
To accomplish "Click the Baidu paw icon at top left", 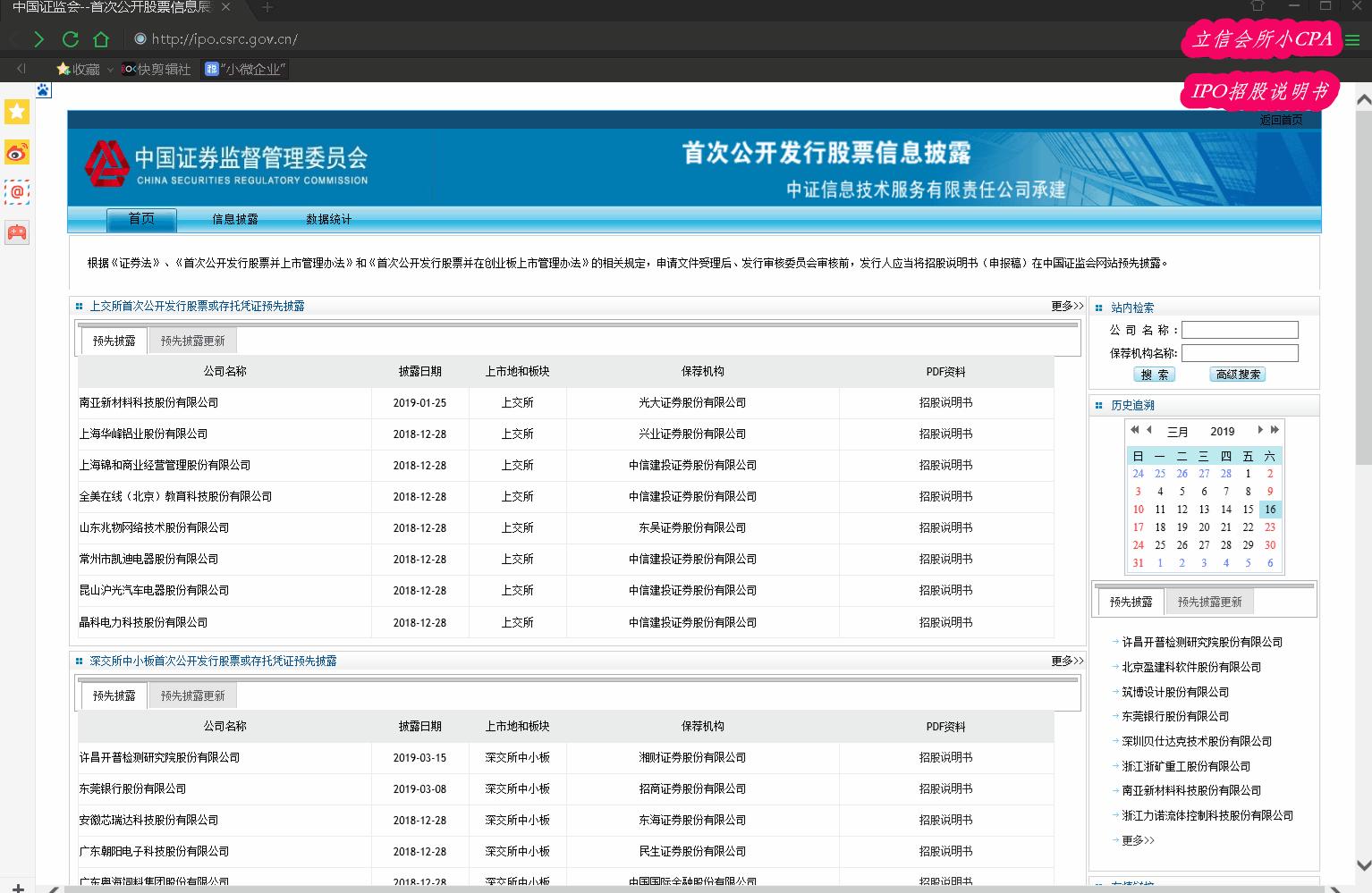I will point(42,89).
